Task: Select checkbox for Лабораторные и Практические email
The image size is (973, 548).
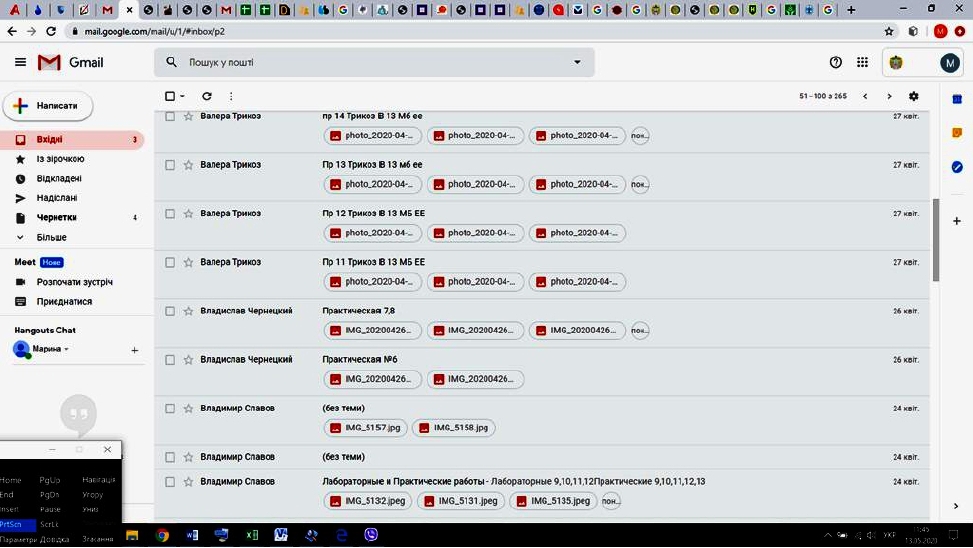Action: [x=170, y=482]
